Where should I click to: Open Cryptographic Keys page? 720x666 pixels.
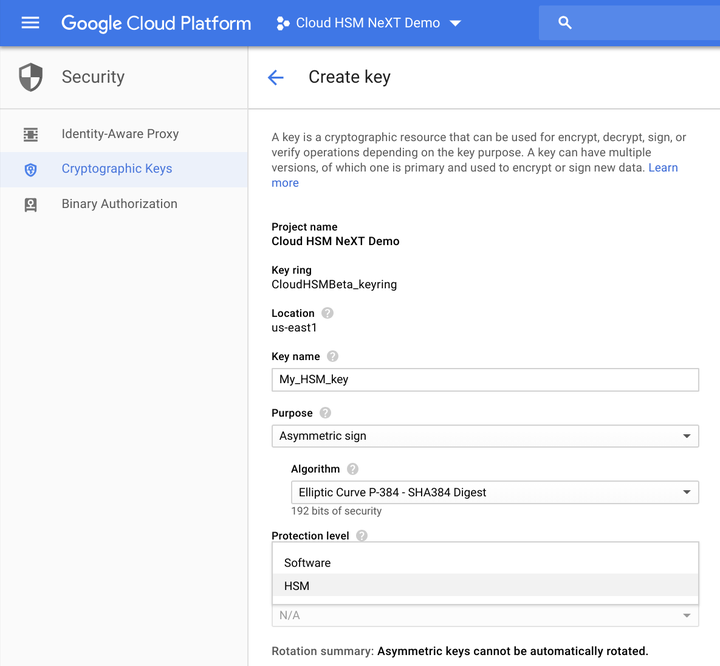coord(124,169)
